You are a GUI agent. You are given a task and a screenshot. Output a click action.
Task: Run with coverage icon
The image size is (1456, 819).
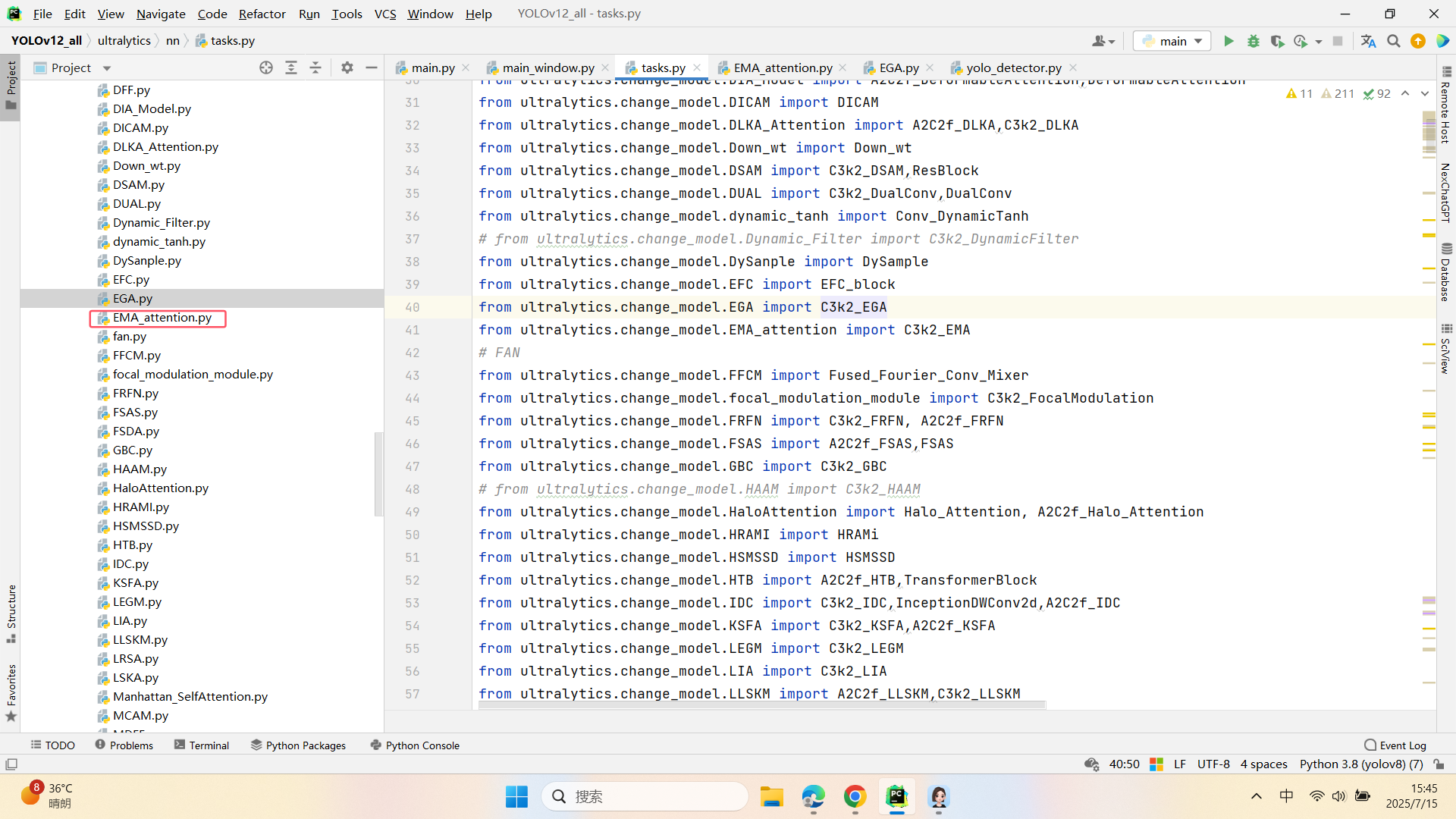point(1277,41)
